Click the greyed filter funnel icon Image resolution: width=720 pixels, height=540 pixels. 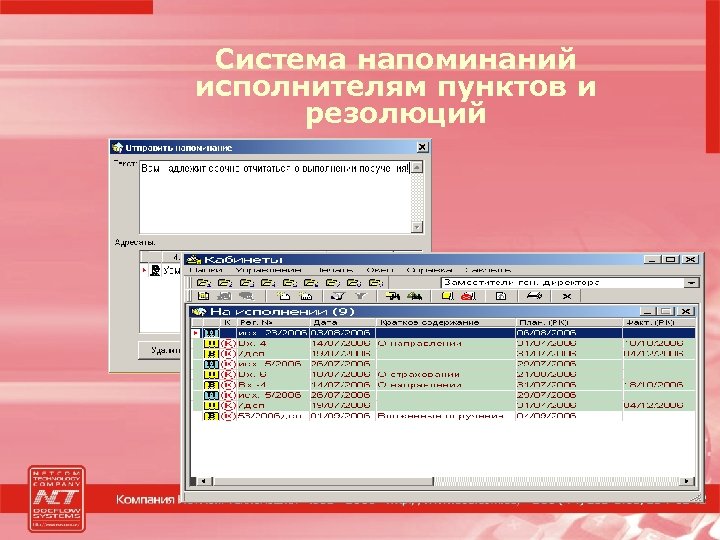pyautogui.click(x=360, y=297)
